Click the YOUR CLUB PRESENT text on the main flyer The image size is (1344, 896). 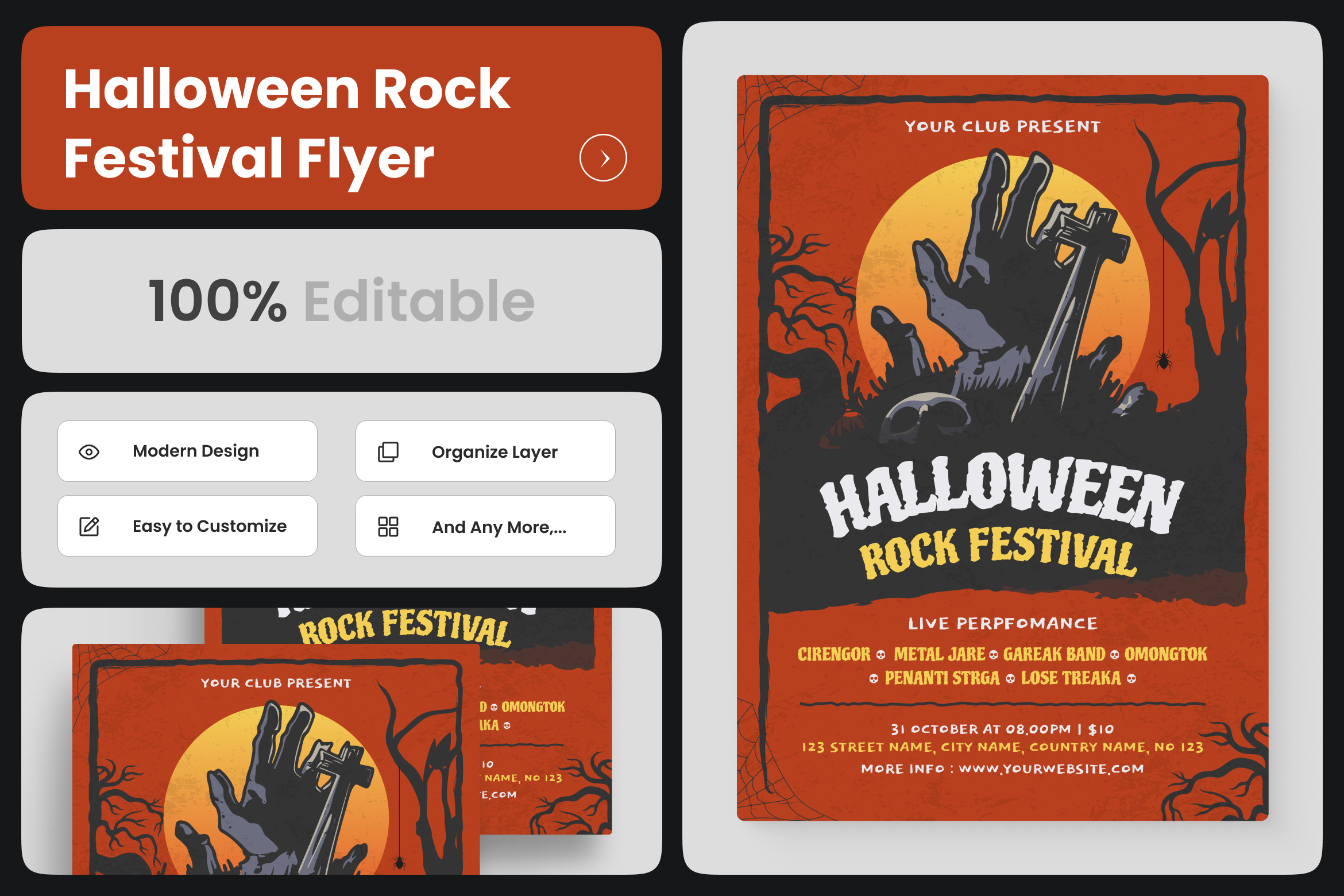(x=1002, y=126)
